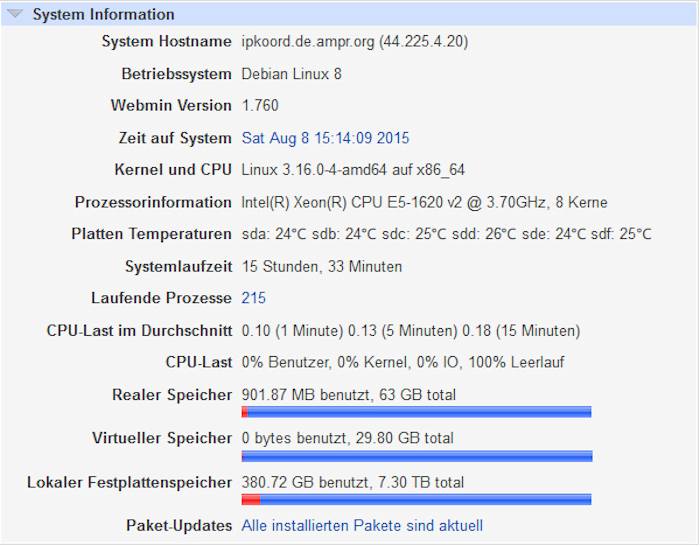Click the Lokaler Festplattenspeicher usage bar

click(416, 500)
